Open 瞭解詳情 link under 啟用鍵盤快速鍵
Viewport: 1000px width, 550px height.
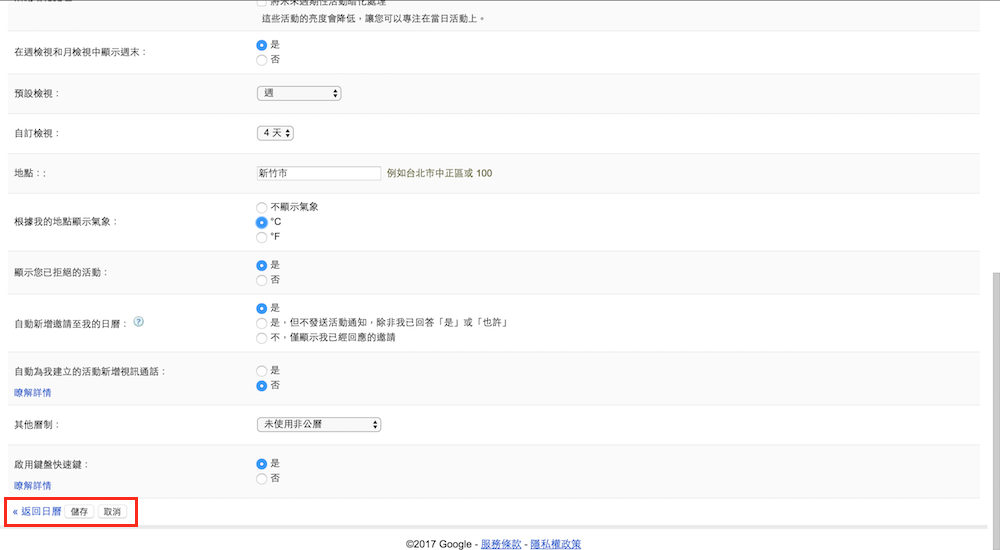pos(33,486)
